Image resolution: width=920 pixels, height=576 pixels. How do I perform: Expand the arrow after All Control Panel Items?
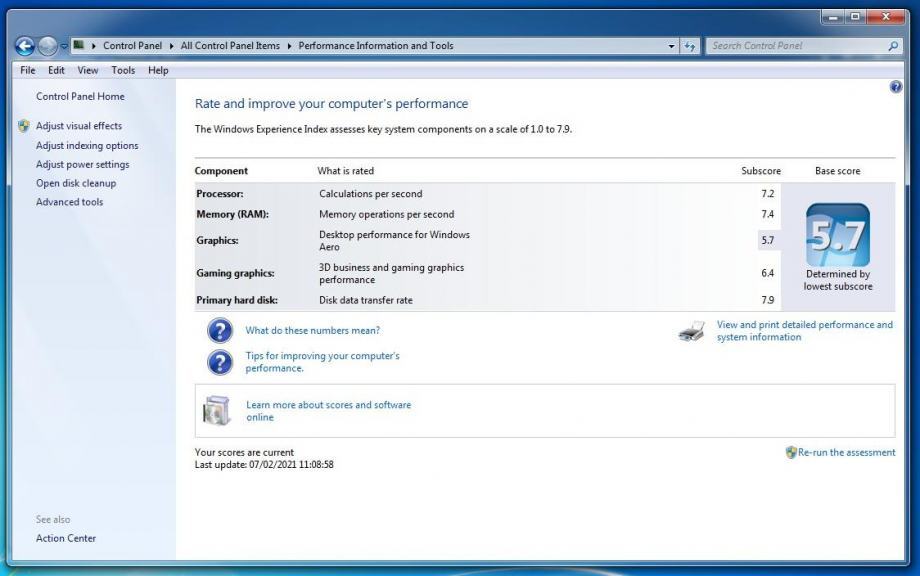[x=289, y=46]
